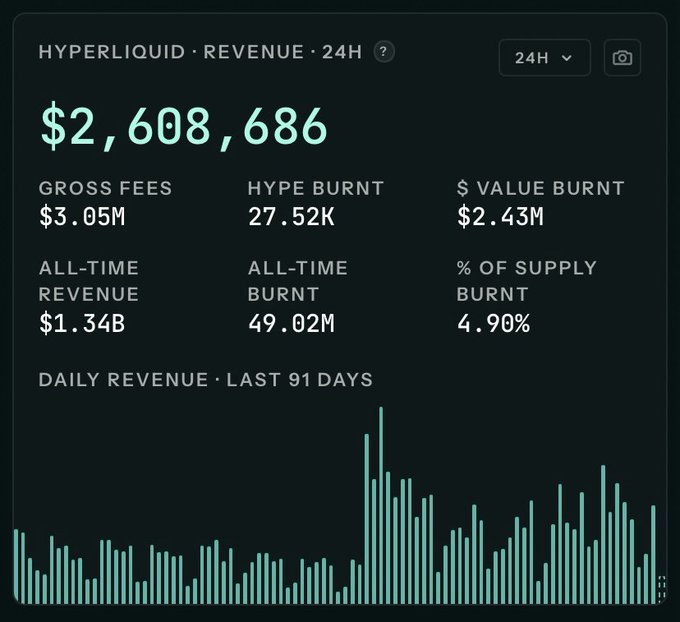Viewport: 680px width, 622px height.
Task: Open the 24H time range dropdown
Action: [x=545, y=58]
